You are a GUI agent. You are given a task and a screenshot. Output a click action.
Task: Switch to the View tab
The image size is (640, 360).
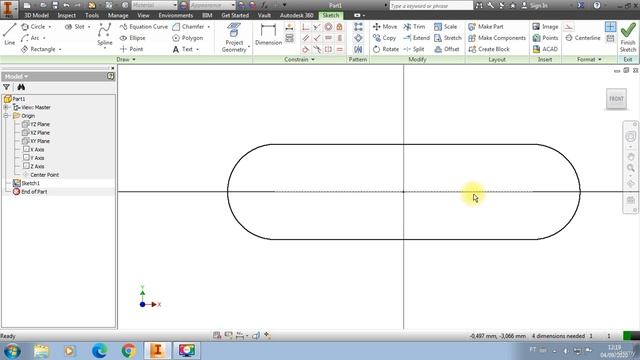[143, 15]
